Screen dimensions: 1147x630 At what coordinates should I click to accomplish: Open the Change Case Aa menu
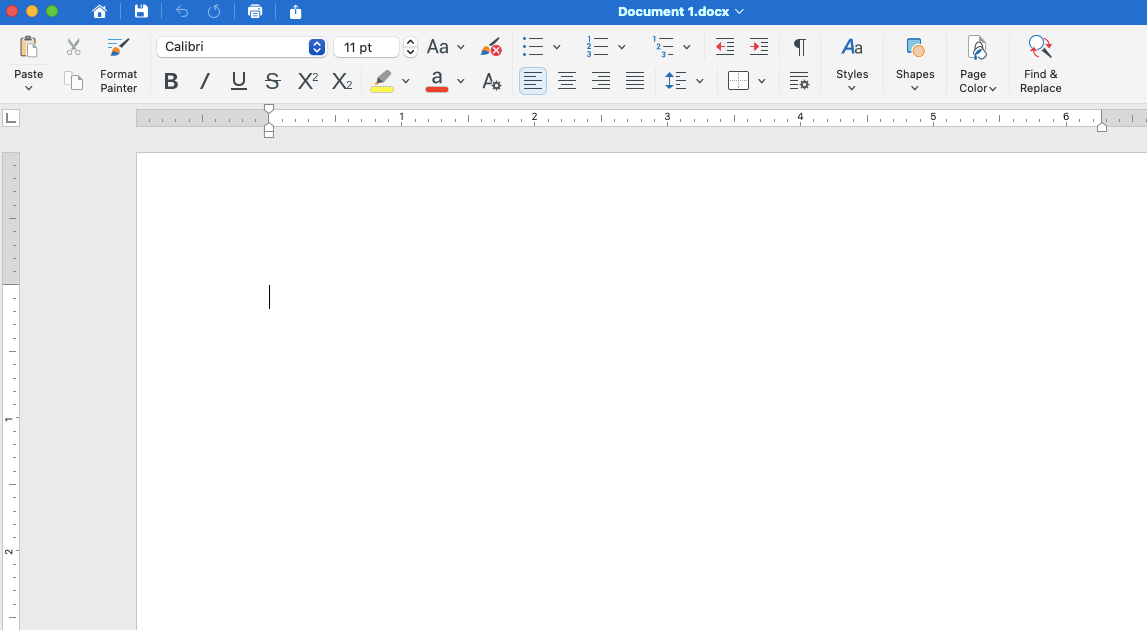point(445,47)
